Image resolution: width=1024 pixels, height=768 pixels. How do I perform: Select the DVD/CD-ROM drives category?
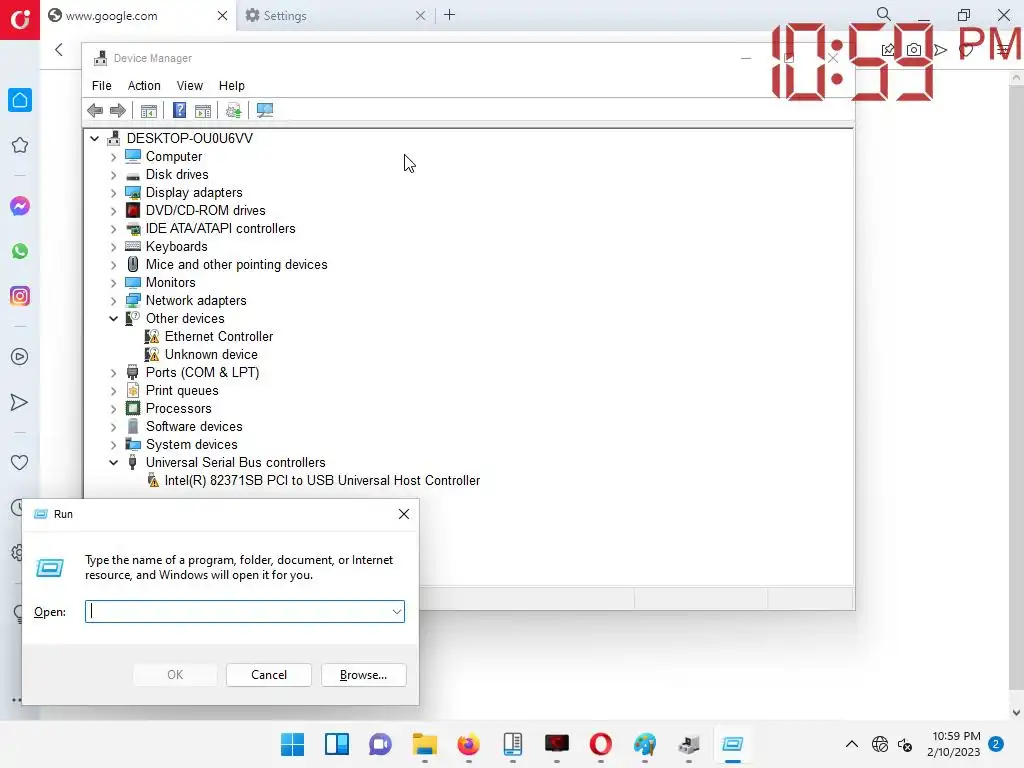click(205, 211)
